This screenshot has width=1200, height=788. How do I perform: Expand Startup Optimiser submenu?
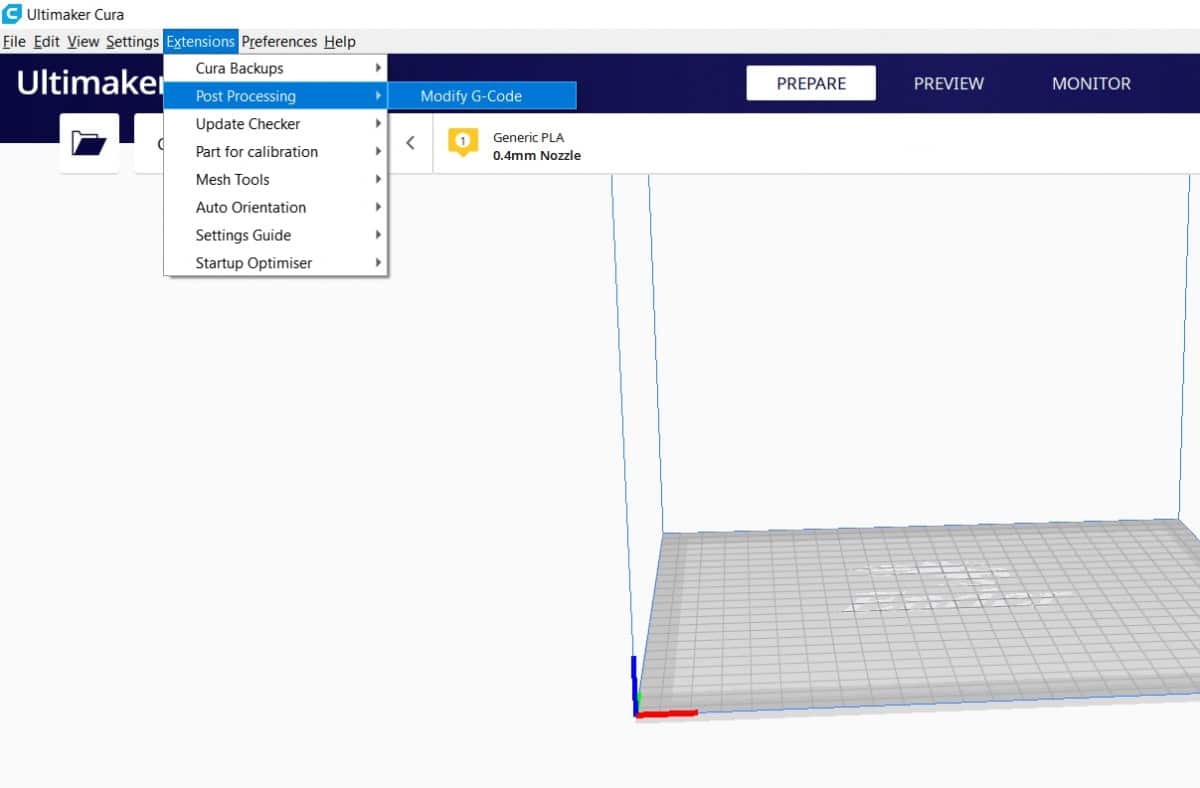click(276, 263)
